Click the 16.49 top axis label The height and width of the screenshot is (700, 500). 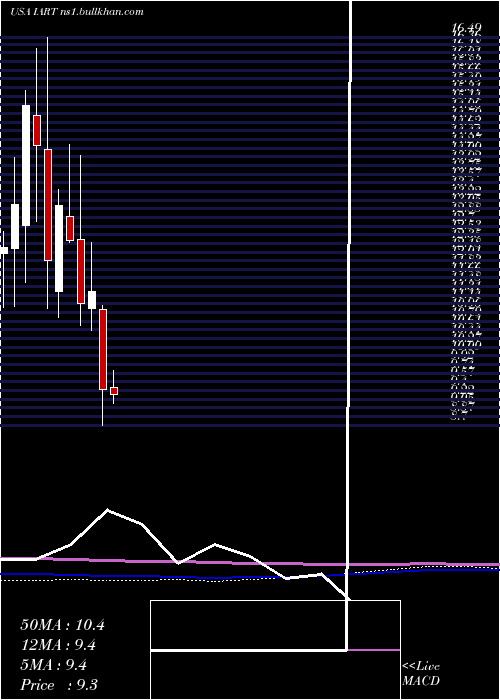point(466,29)
